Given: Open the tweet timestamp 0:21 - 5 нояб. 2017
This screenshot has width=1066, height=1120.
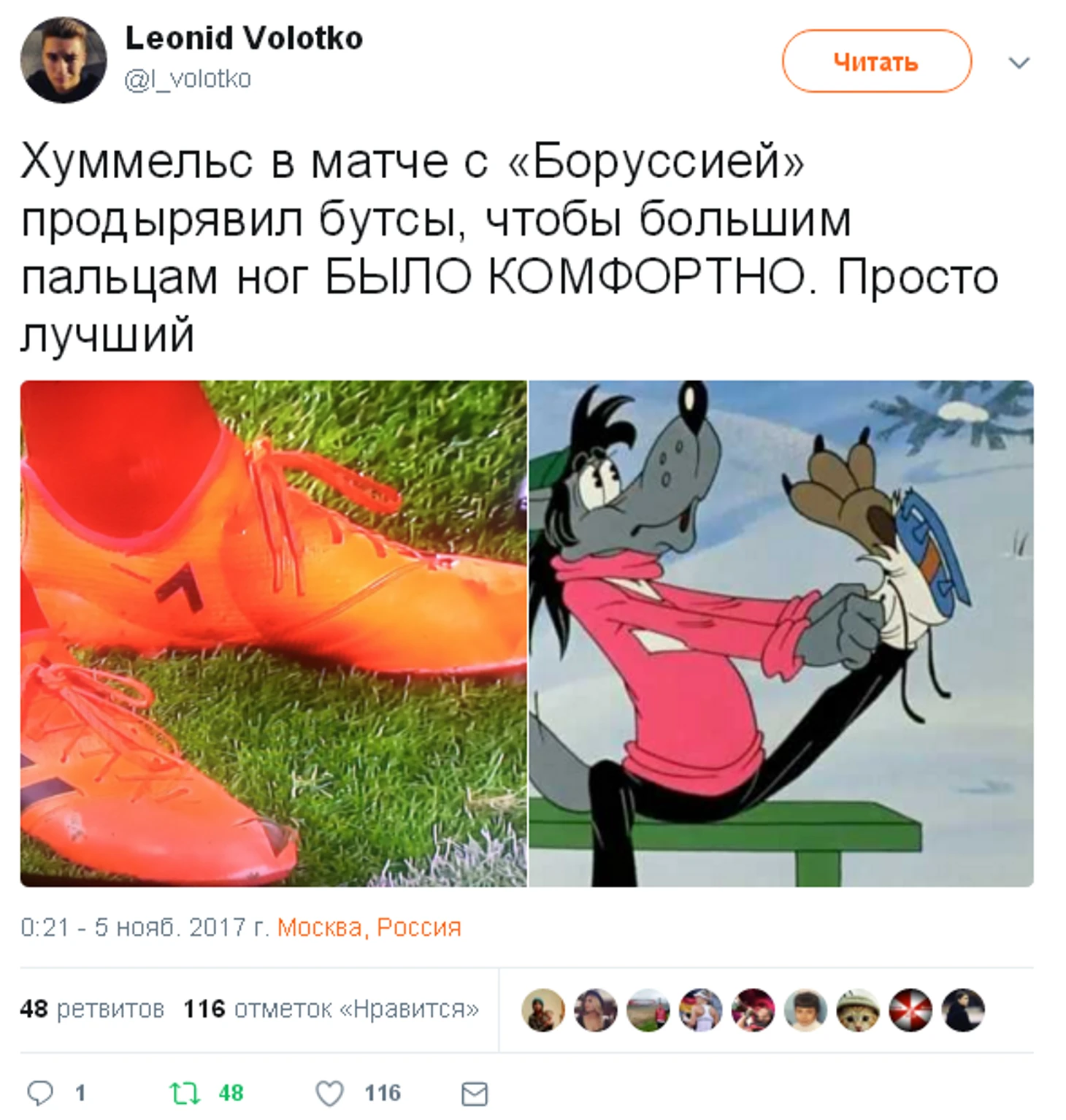Looking at the screenshot, I should click(x=145, y=927).
